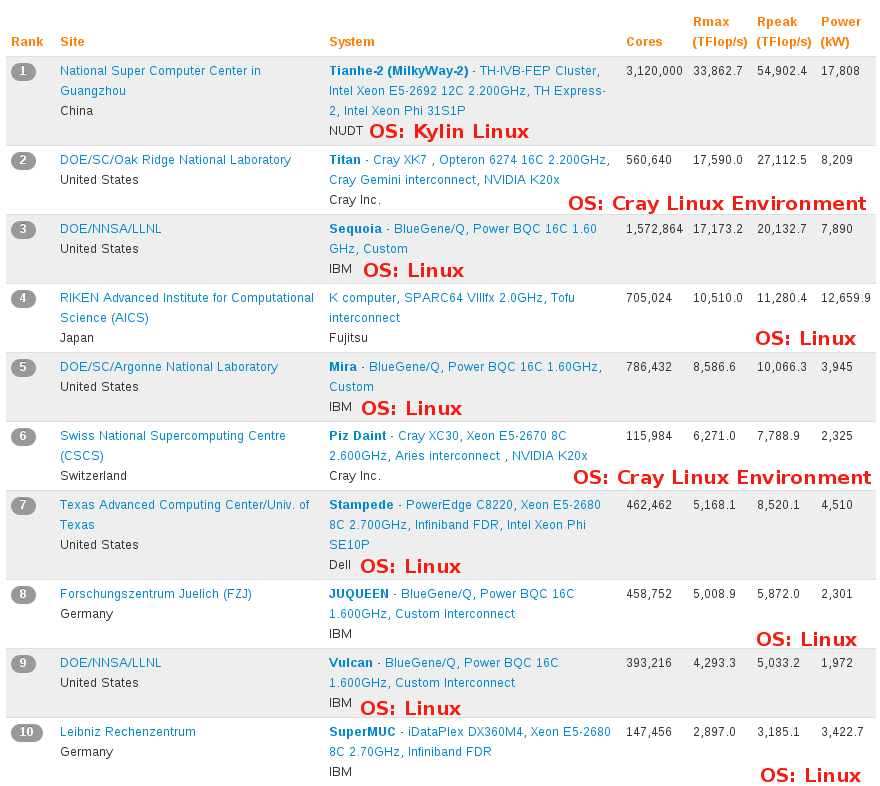Click the Cores column header
Image resolution: width=880 pixels, height=786 pixels.
[644, 42]
